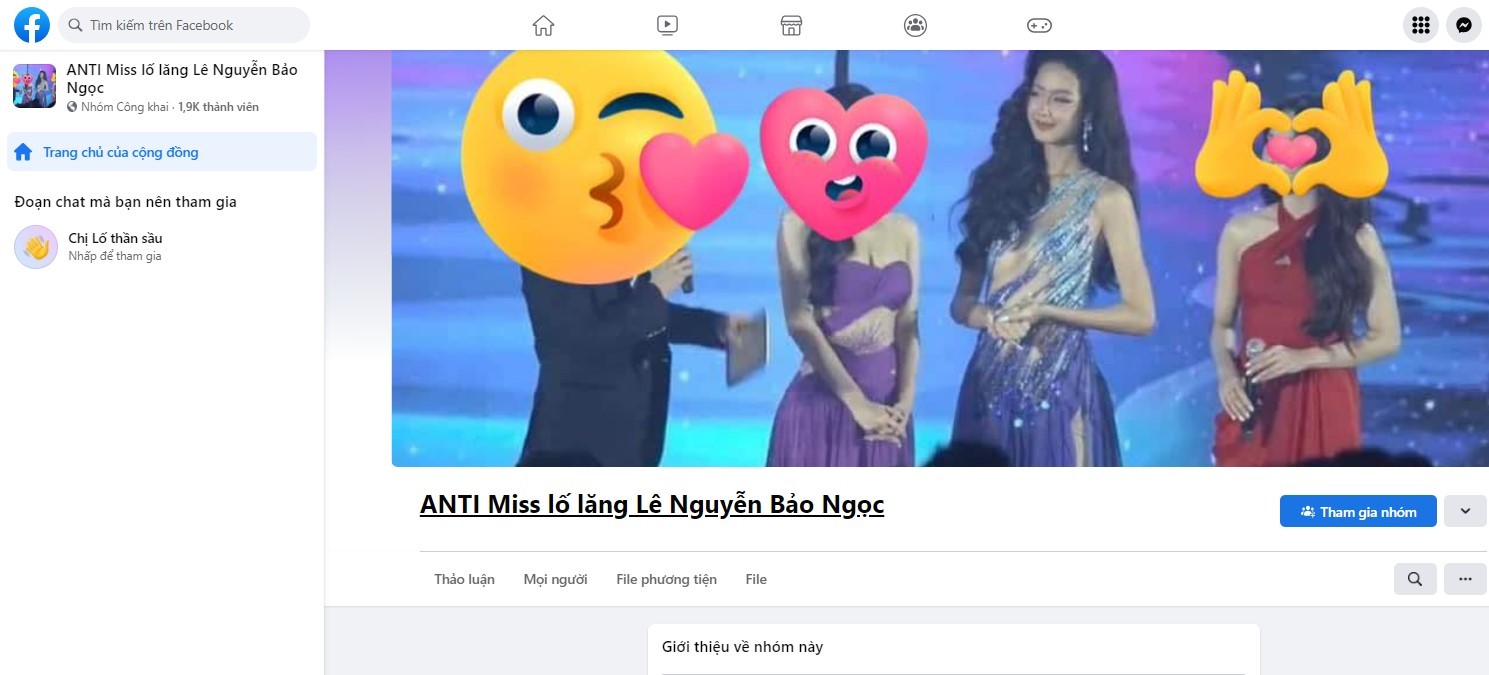1489x675 pixels.
Task: Switch to the Thảo luận tab
Action: pyautogui.click(x=463, y=578)
